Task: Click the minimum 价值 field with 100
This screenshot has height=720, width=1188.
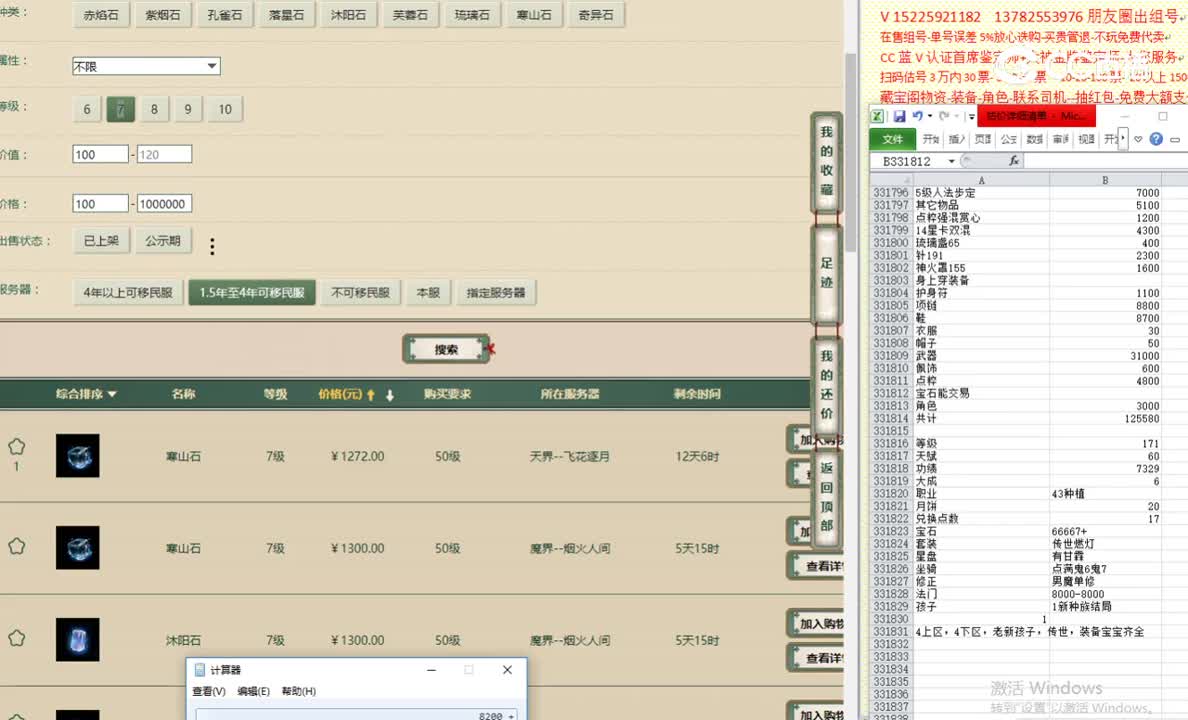Action: click(x=101, y=155)
